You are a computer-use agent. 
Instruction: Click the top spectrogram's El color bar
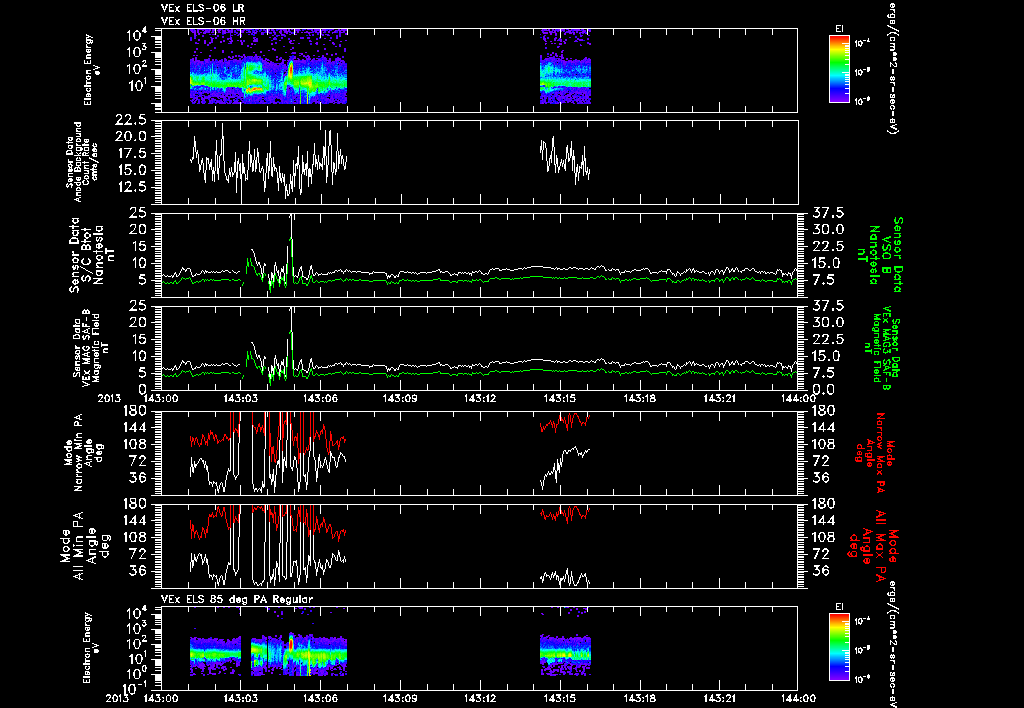pos(839,69)
